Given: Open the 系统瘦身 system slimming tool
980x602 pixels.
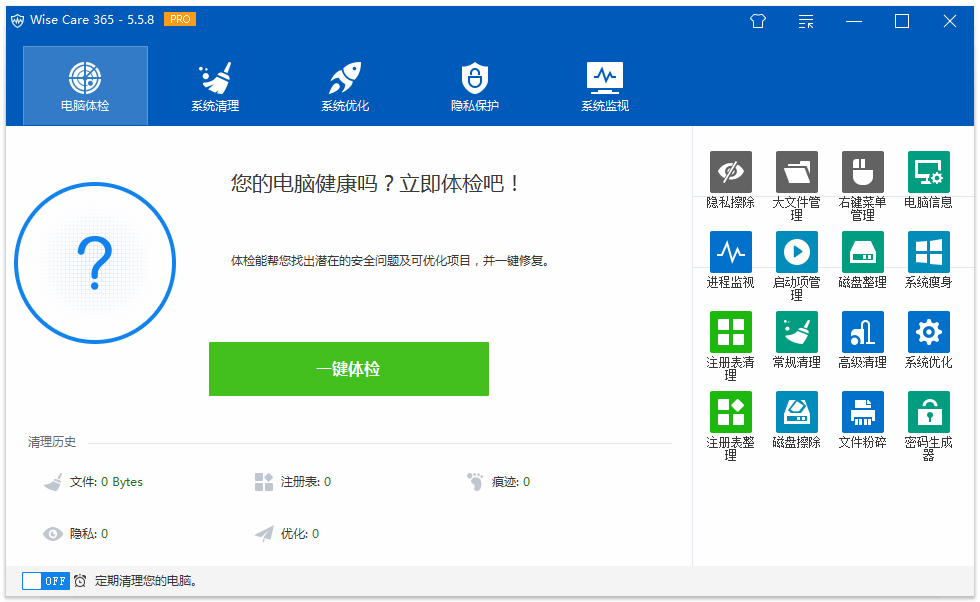Looking at the screenshot, I should (928, 253).
